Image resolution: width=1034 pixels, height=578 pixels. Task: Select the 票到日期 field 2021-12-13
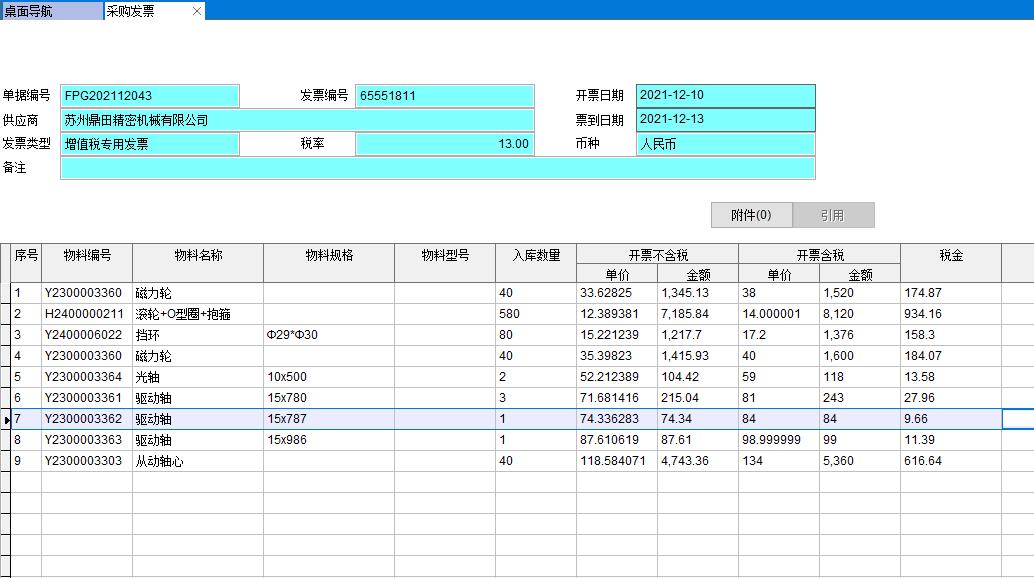coord(725,120)
